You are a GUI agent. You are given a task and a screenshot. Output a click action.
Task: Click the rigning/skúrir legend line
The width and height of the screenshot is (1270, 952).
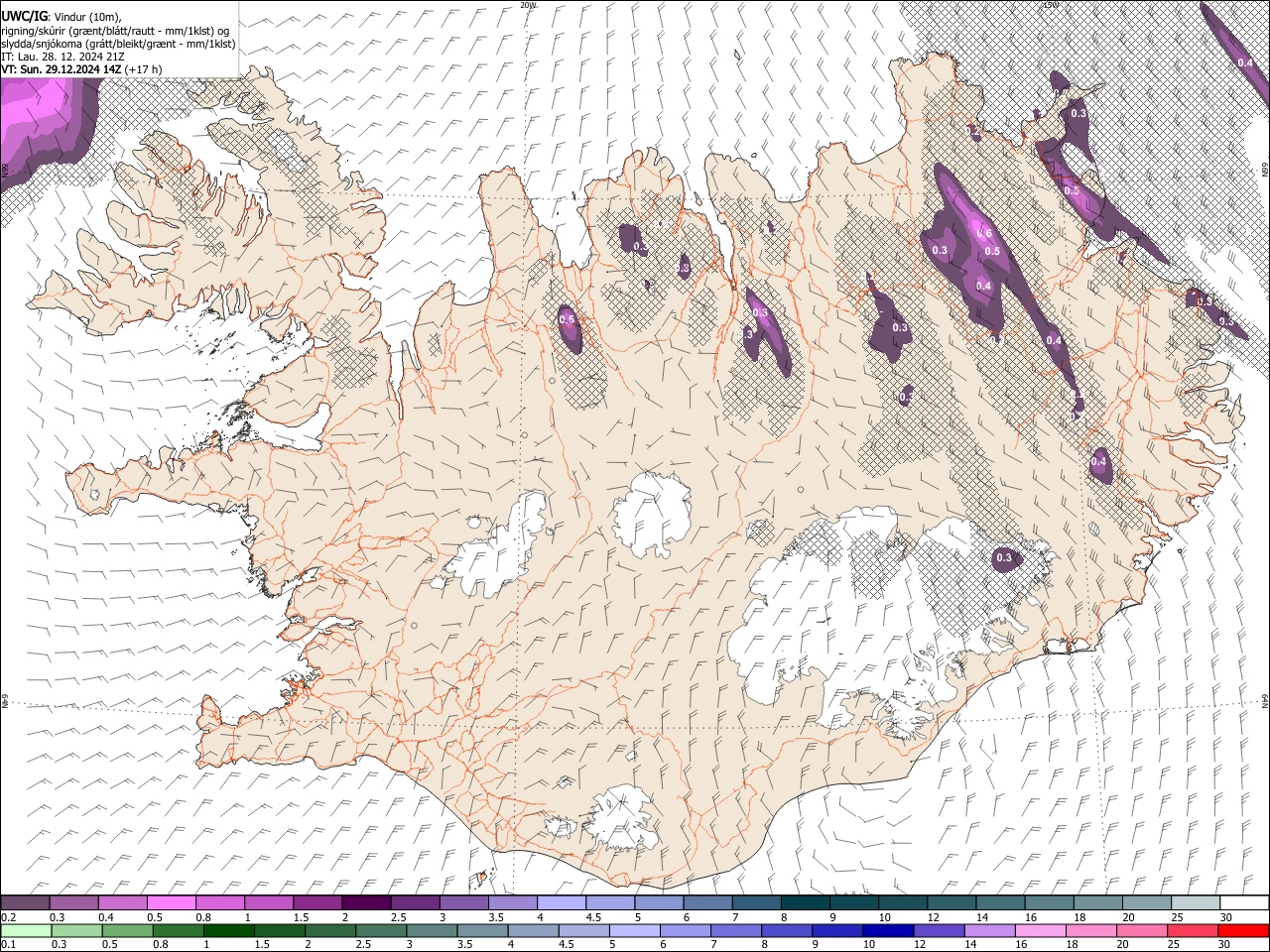114,31
